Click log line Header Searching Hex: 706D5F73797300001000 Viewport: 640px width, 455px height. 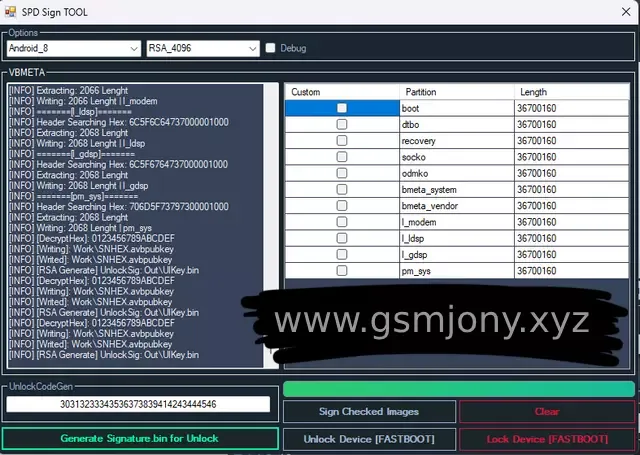[x=119, y=206]
